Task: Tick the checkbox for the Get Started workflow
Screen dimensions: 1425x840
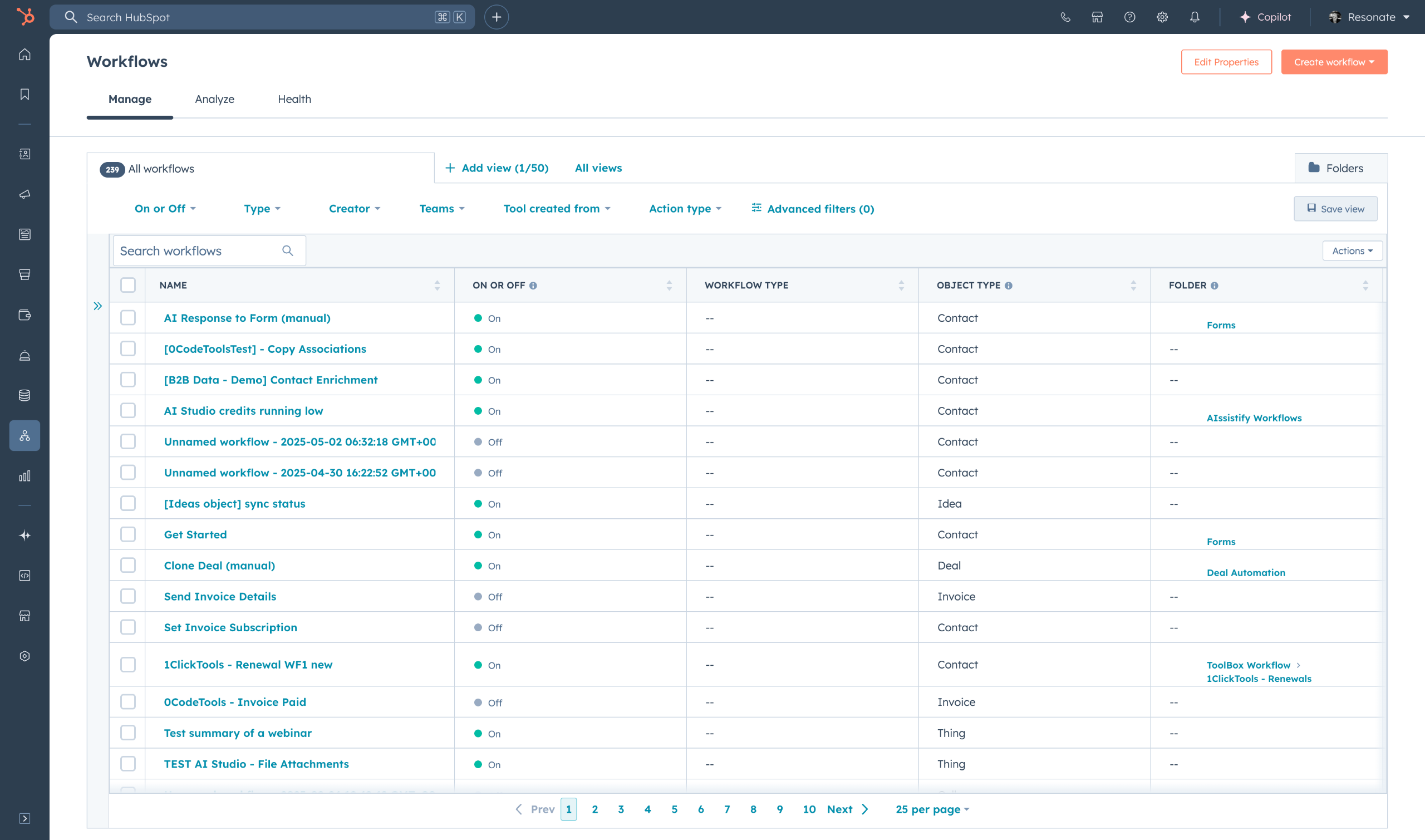Action: [x=128, y=534]
